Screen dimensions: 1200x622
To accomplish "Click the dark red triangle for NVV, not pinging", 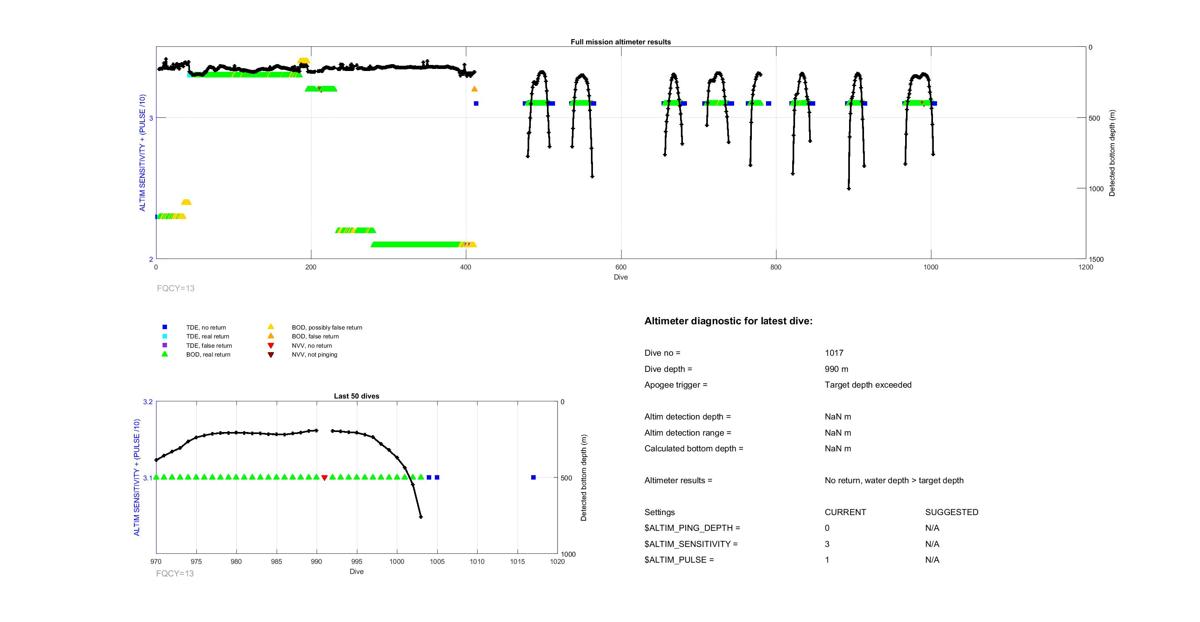I will (271, 354).
